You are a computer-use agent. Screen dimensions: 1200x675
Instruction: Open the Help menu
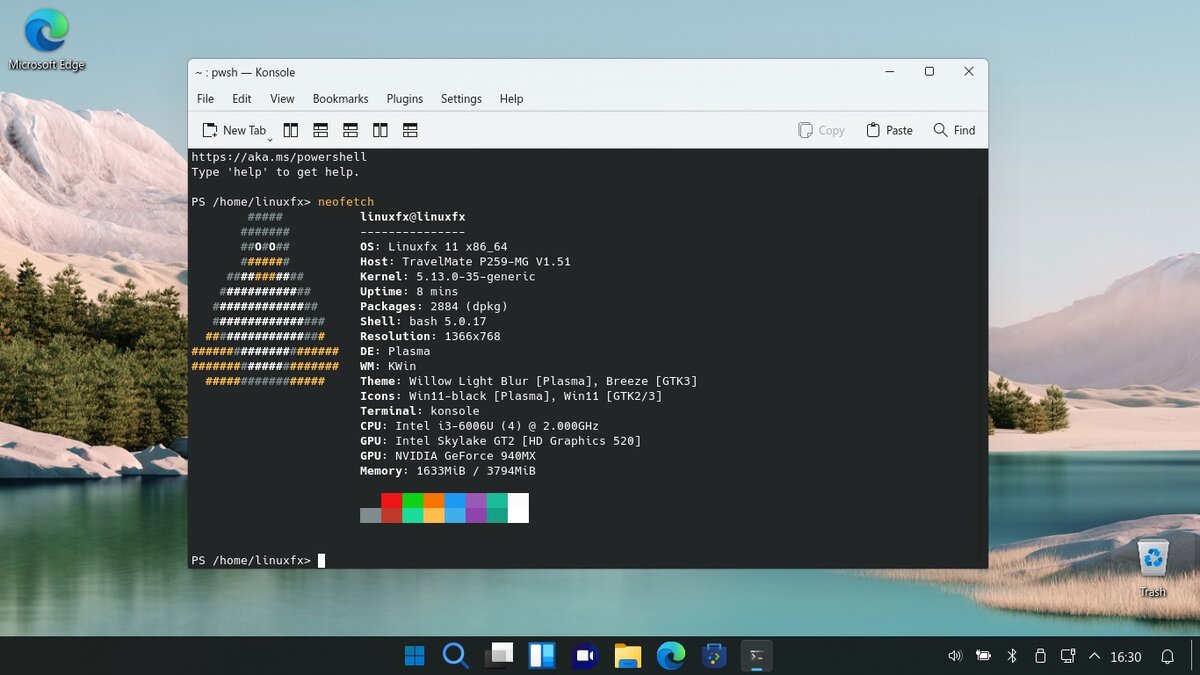512,99
